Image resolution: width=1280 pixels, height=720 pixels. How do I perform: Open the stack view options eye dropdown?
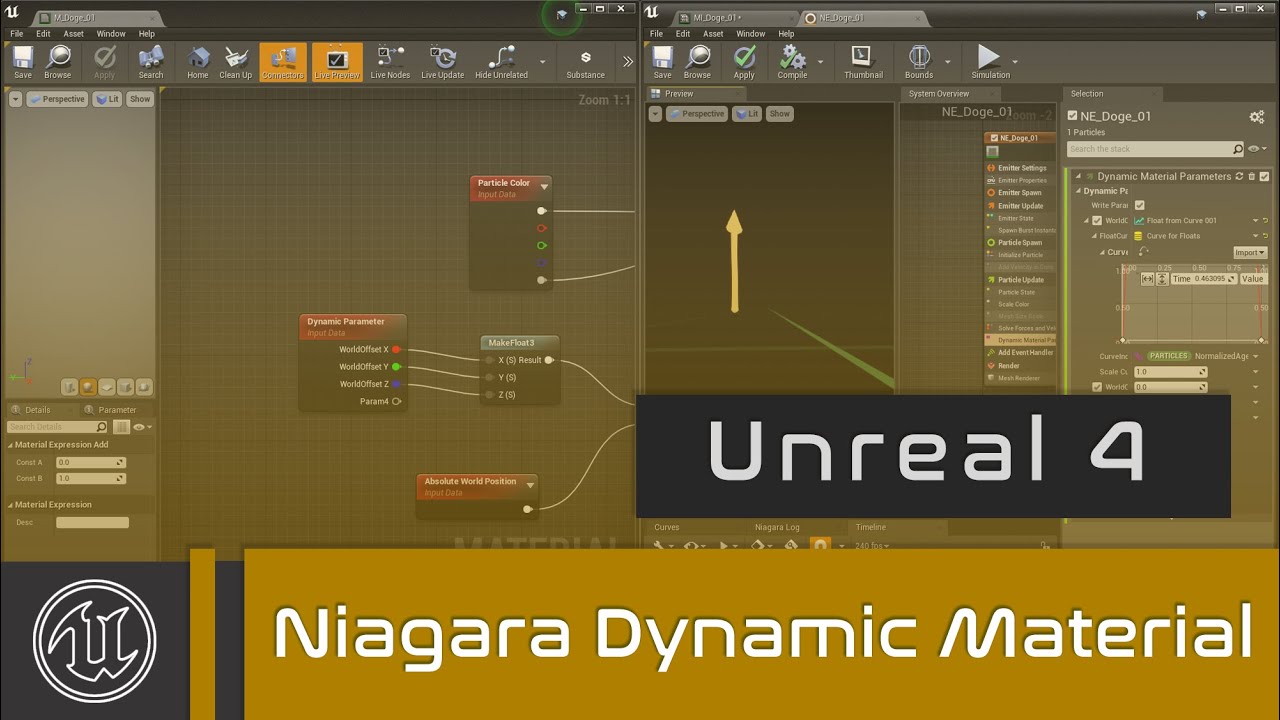[x=1257, y=149]
